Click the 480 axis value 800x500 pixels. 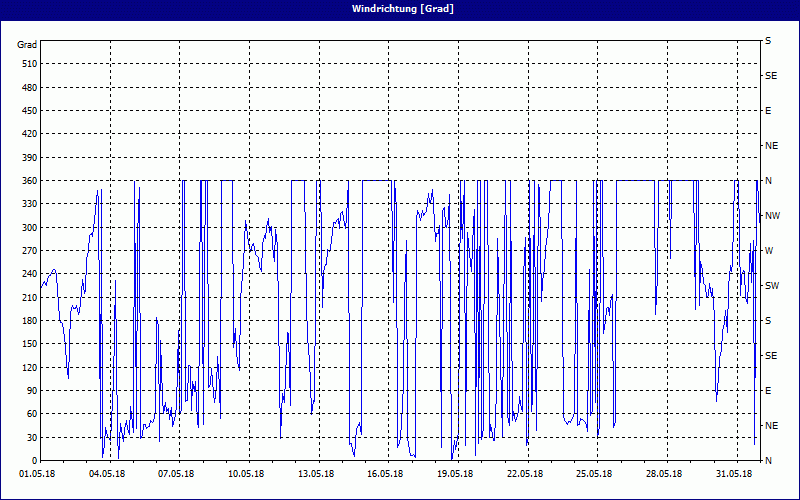30,88
